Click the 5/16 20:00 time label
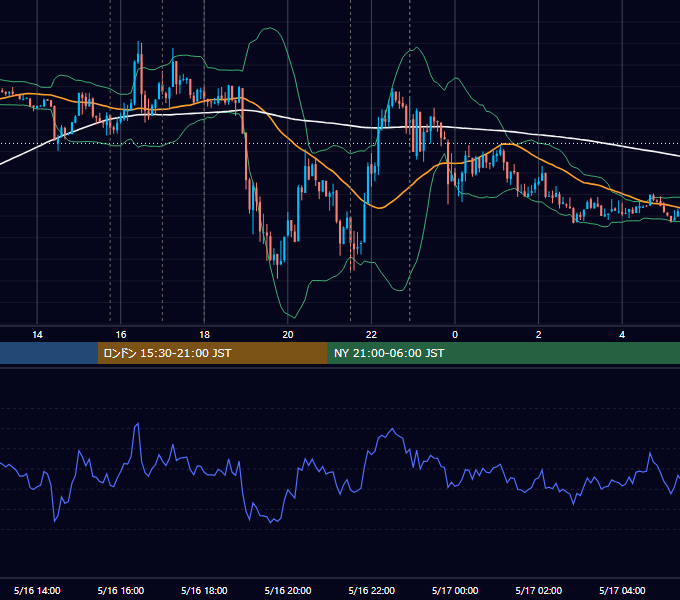 pyautogui.click(x=288, y=590)
